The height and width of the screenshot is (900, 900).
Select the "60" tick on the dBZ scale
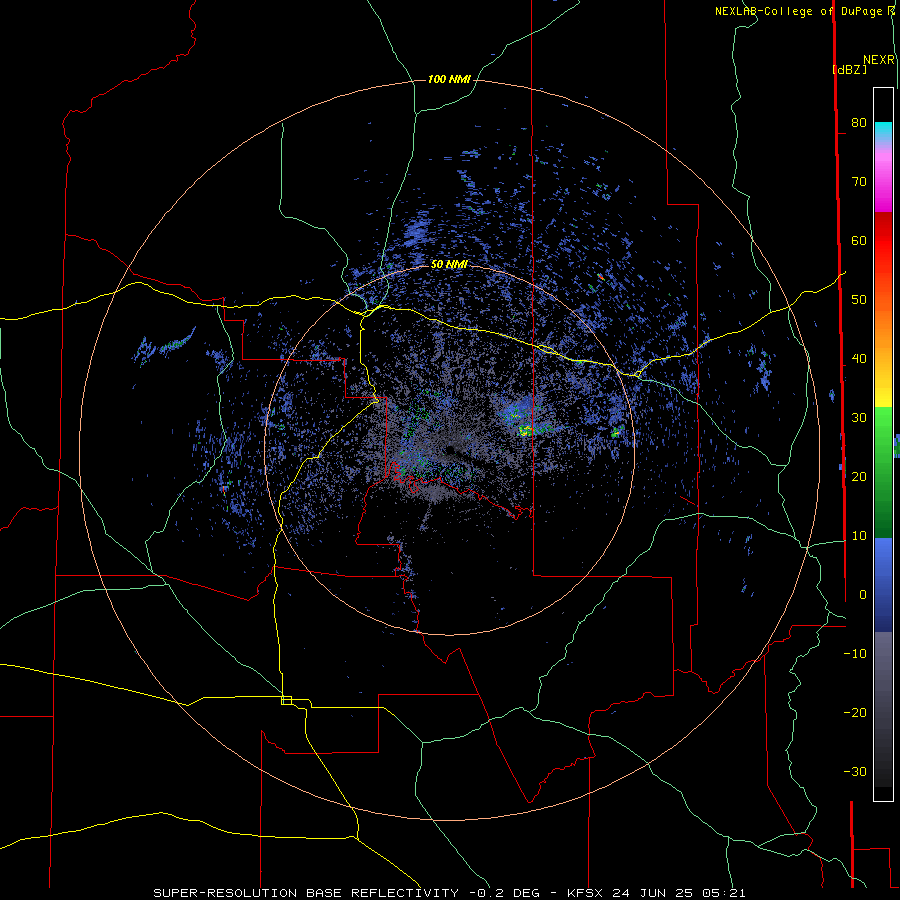coord(859,240)
